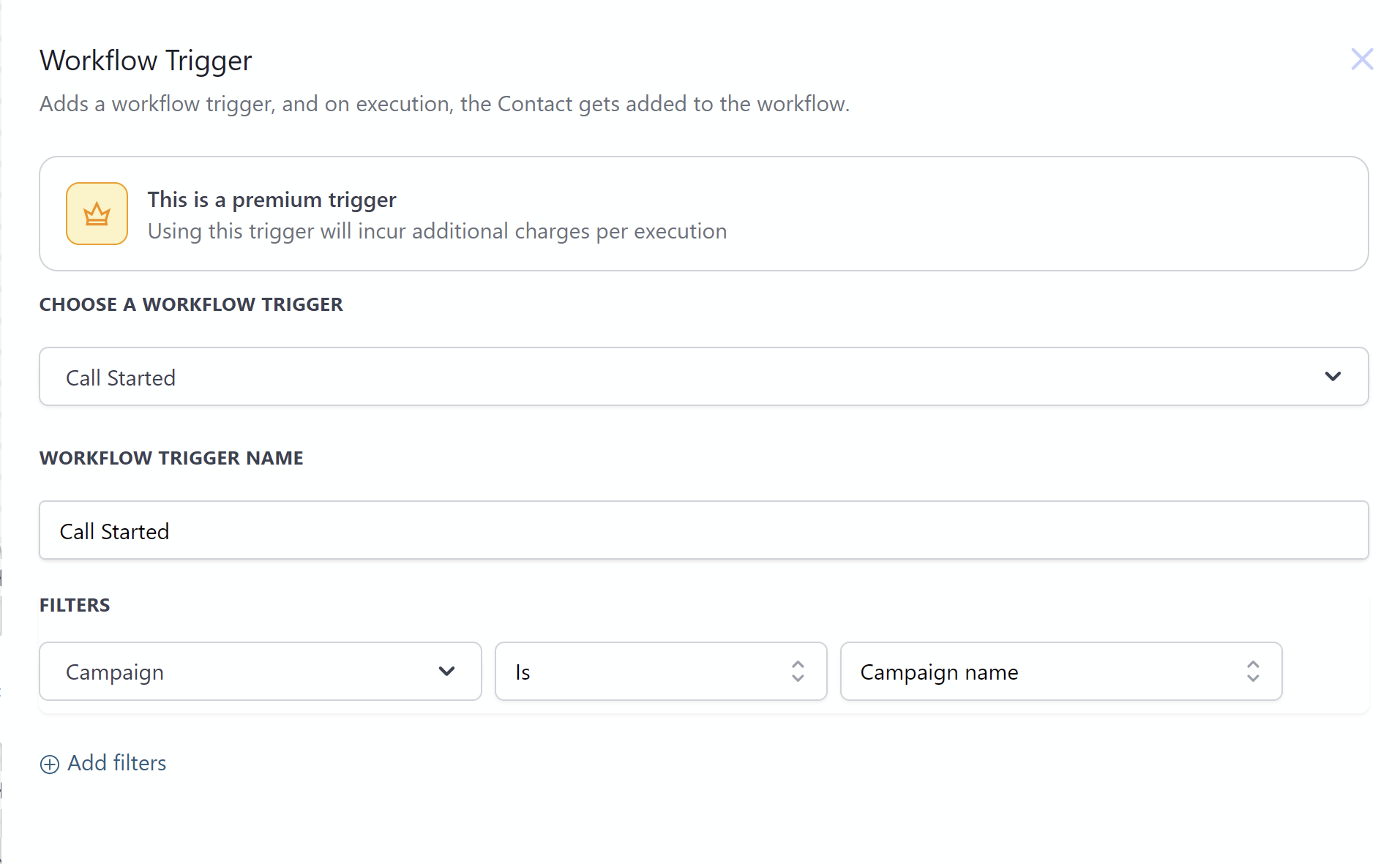Click the Choose a Workflow Trigger label
Screen dimensions: 1400x864
191,304
